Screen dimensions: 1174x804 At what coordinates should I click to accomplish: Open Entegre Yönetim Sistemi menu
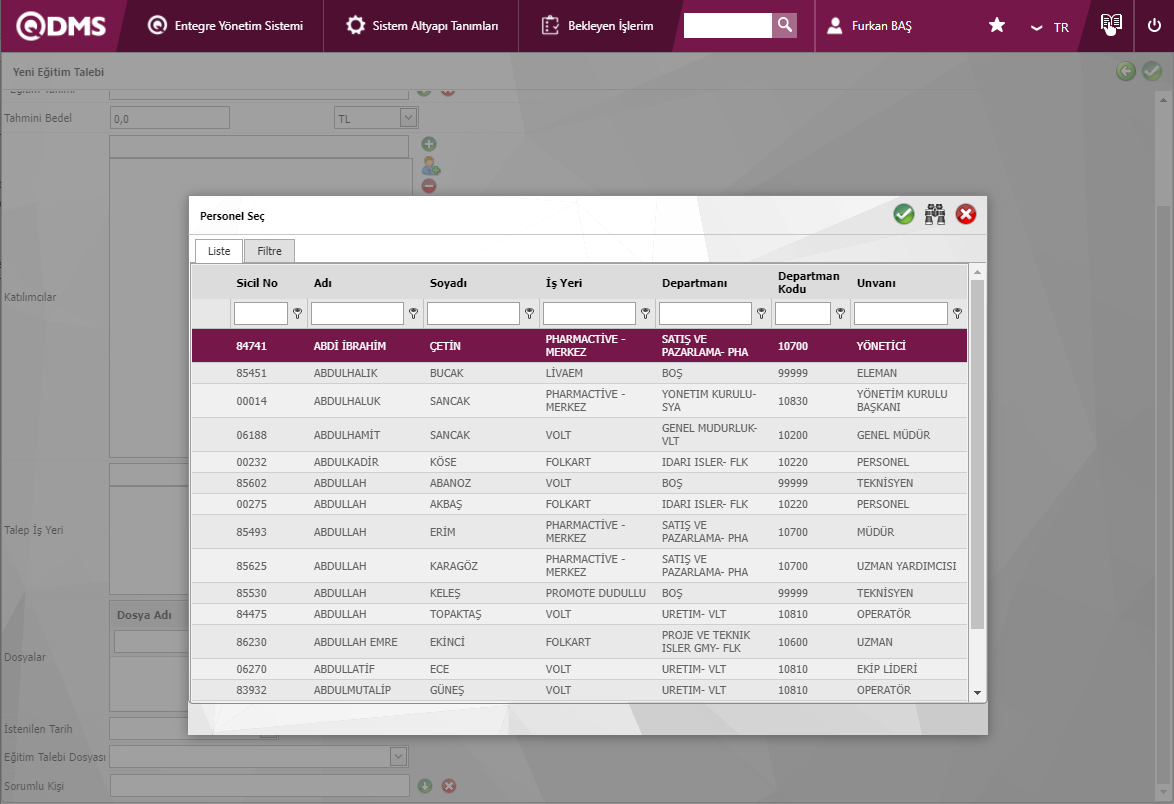[x=225, y=26]
